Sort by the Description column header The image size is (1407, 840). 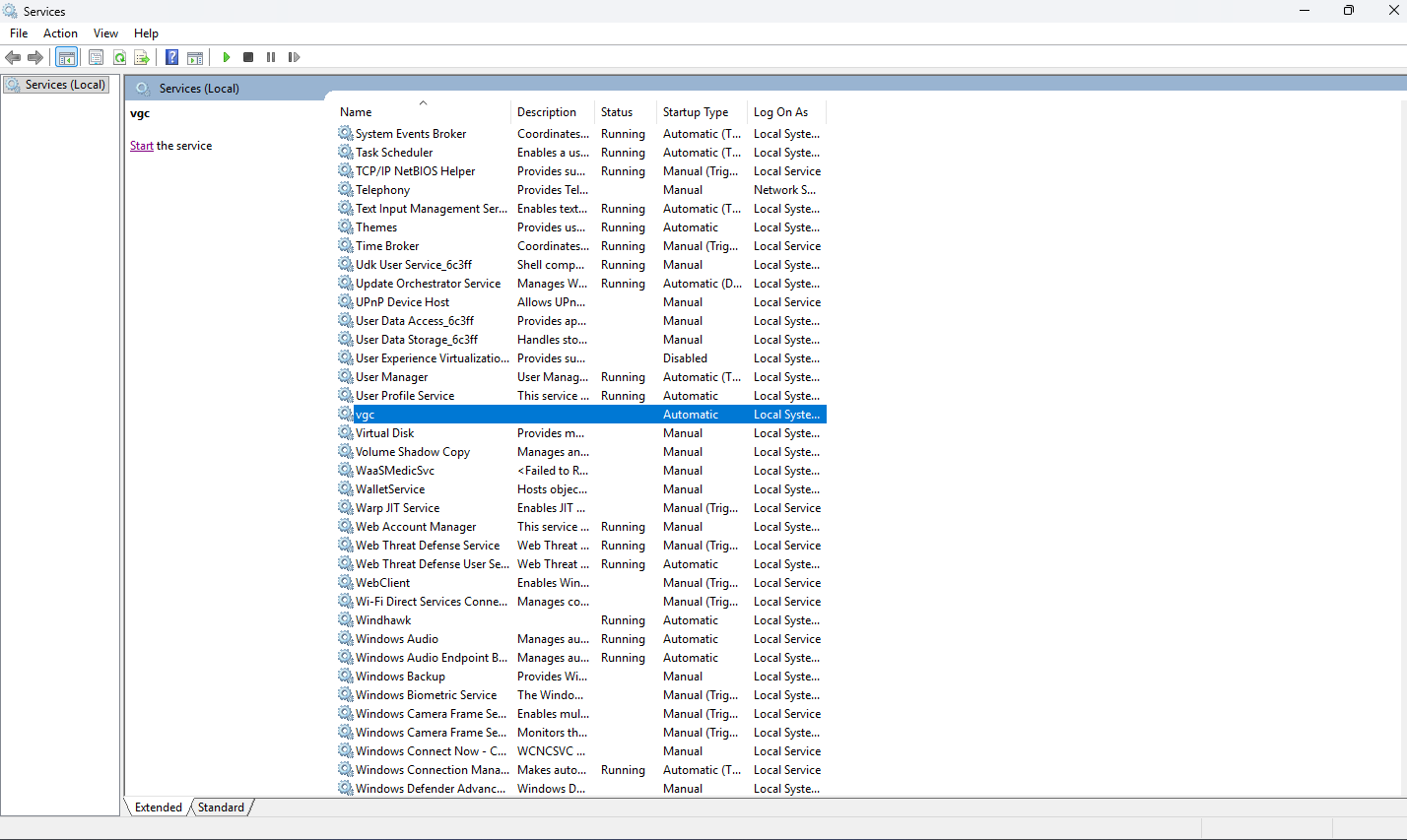coord(552,112)
